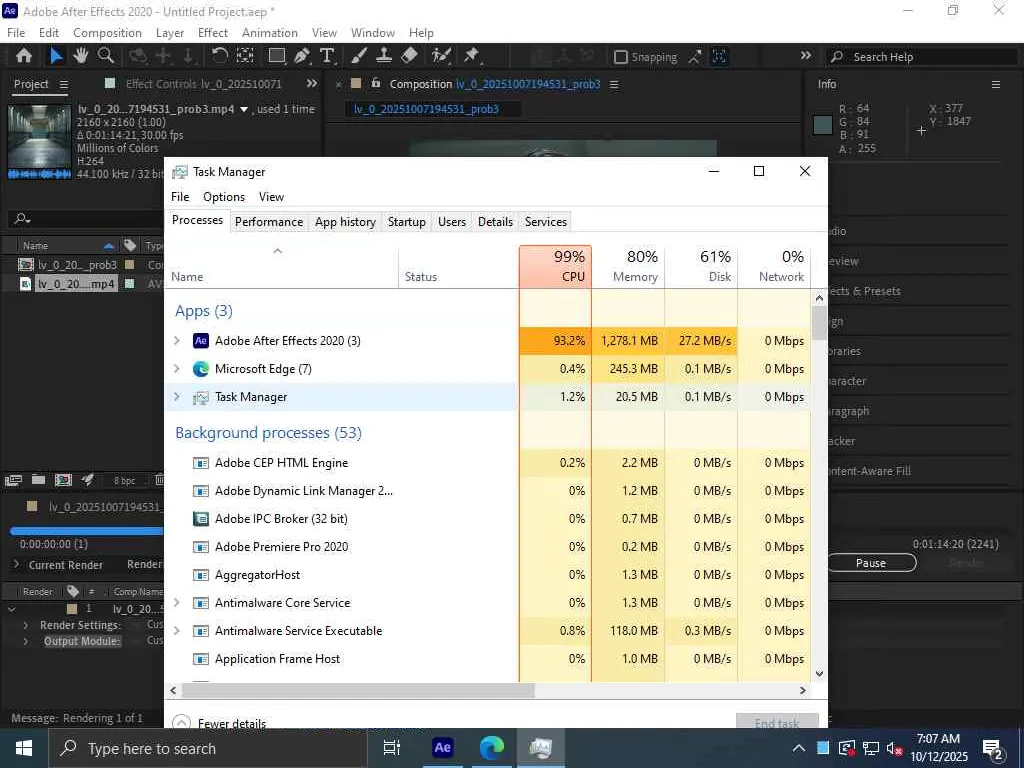Open the Project panel hamburger menu
1024x768 pixels.
coord(63,84)
